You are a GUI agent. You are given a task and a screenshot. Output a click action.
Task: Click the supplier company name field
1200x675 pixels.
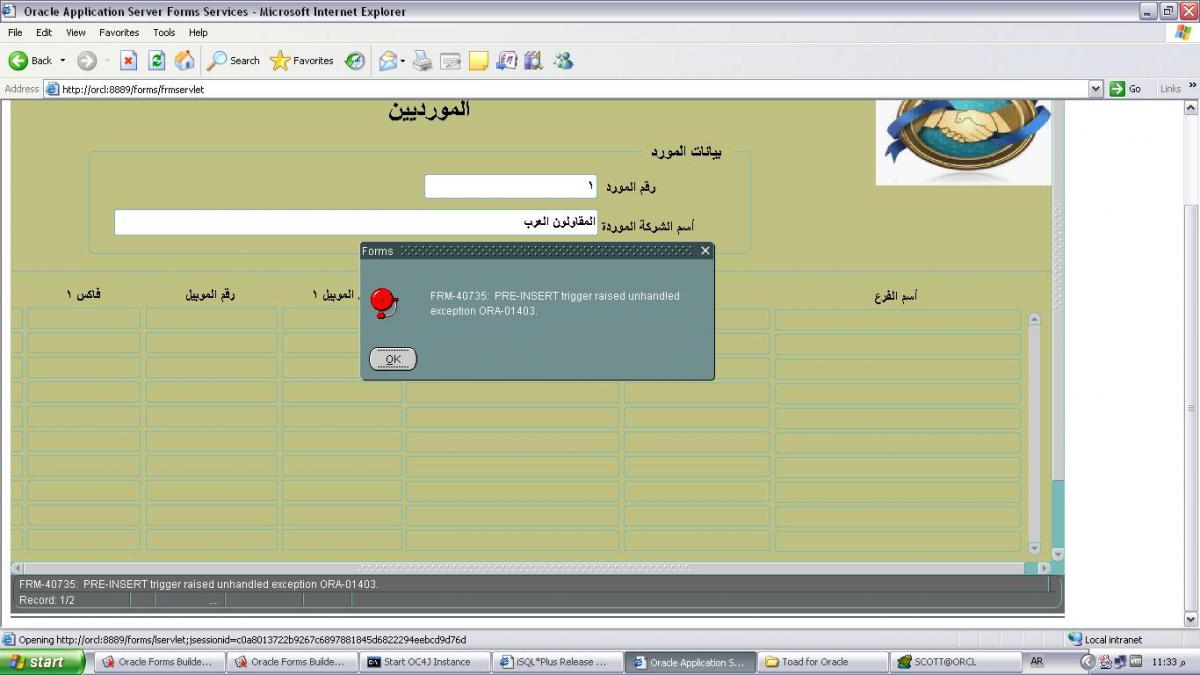pyautogui.click(x=355, y=222)
